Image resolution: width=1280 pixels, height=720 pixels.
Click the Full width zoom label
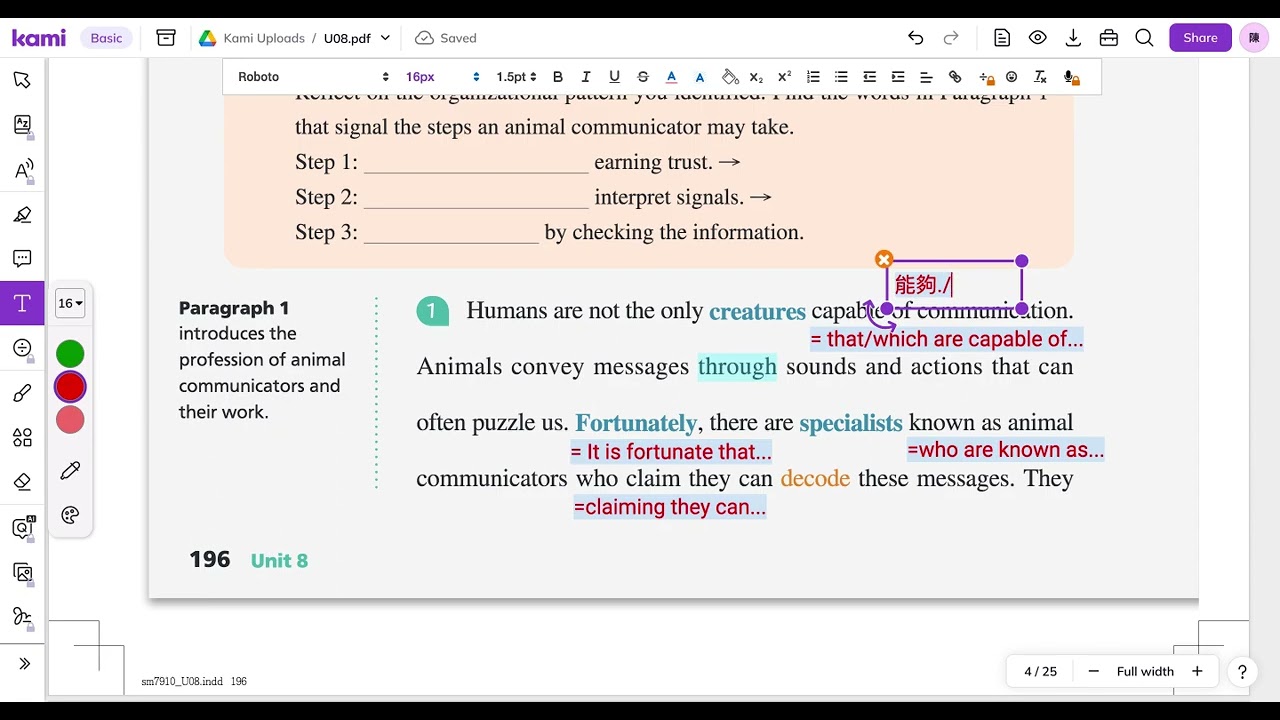(x=1145, y=671)
